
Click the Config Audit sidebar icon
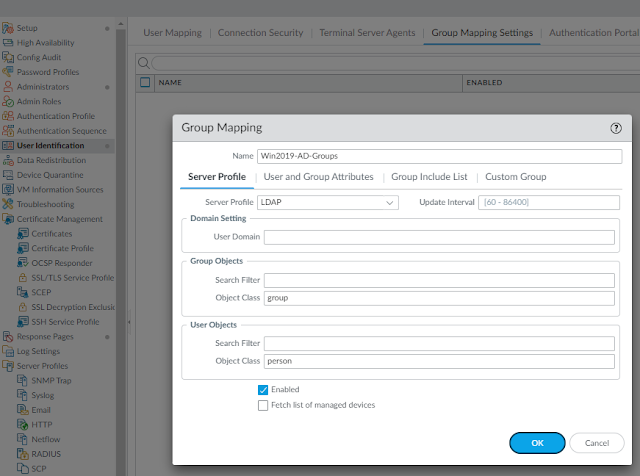tap(8, 57)
